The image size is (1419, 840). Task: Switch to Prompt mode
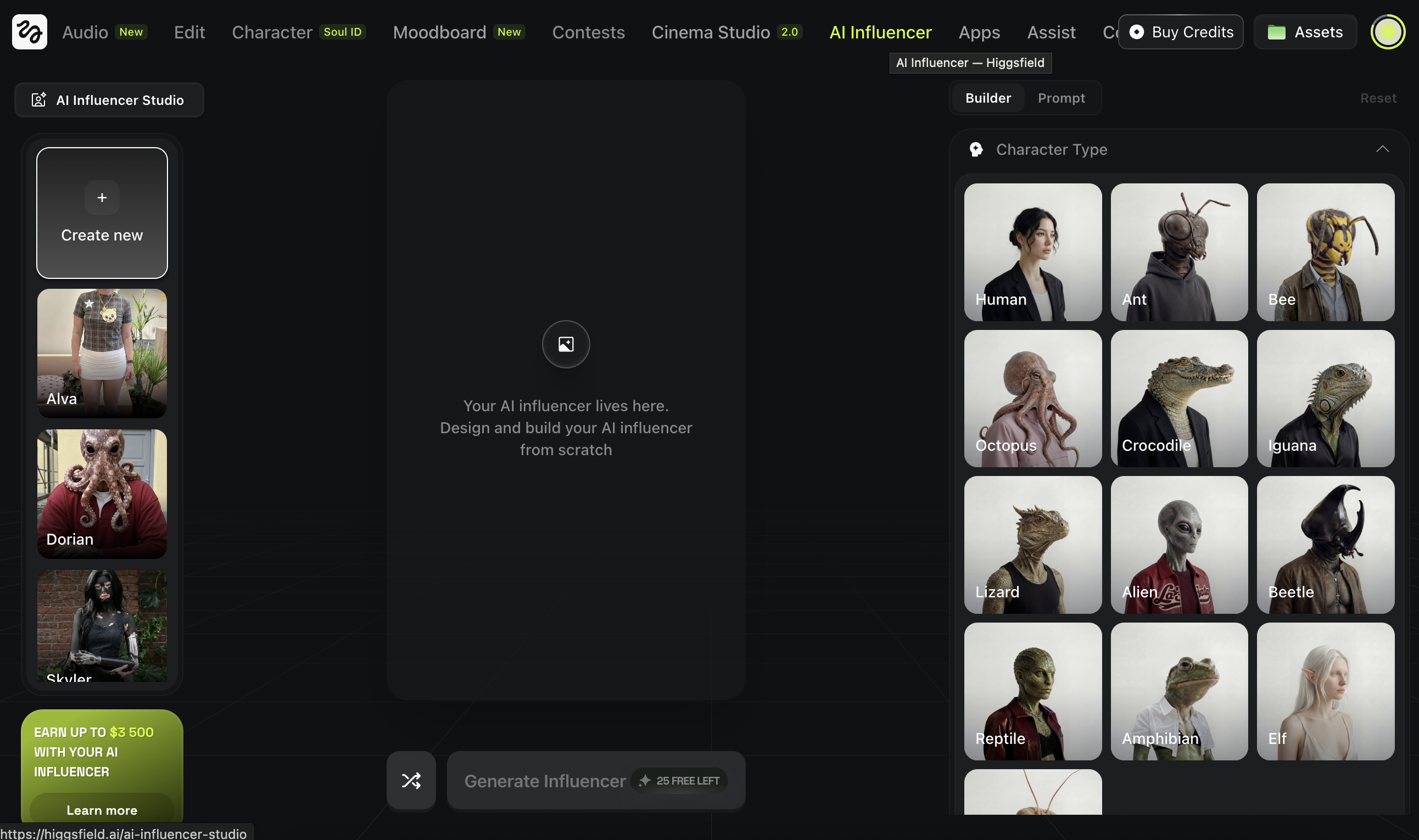(1061, 98)
